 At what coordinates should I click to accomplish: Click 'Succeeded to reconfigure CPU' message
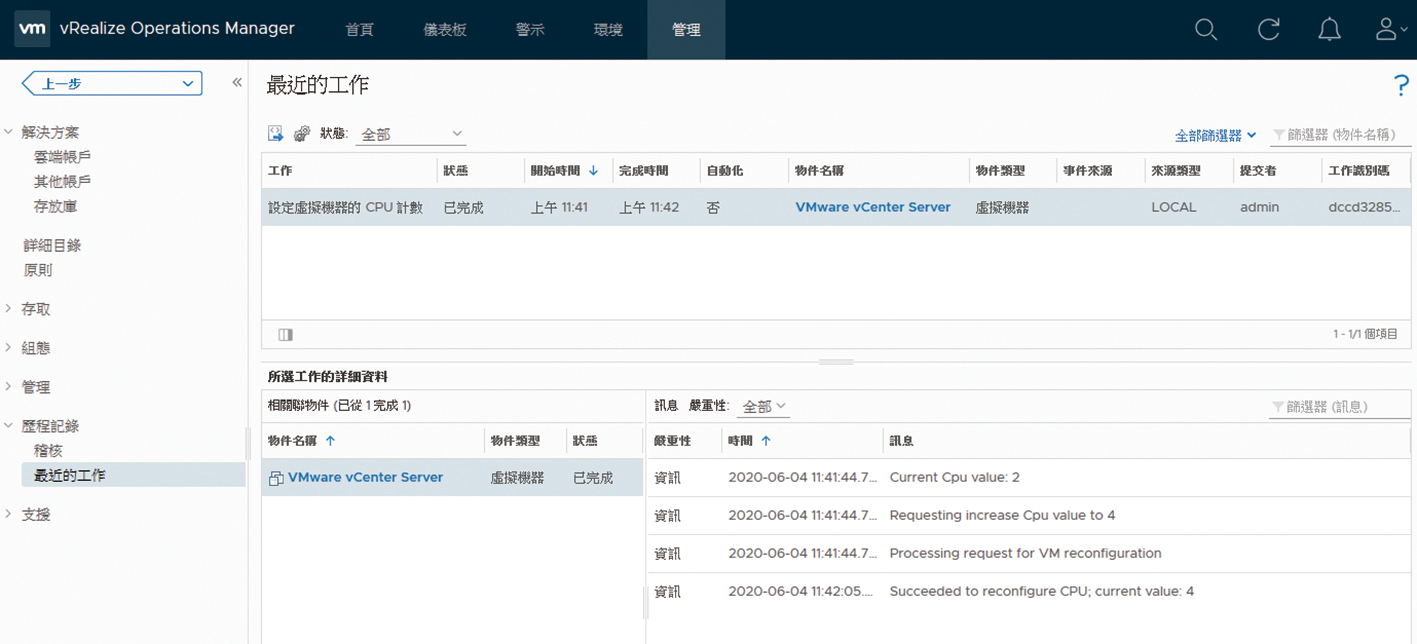[x=1041, y=591]
